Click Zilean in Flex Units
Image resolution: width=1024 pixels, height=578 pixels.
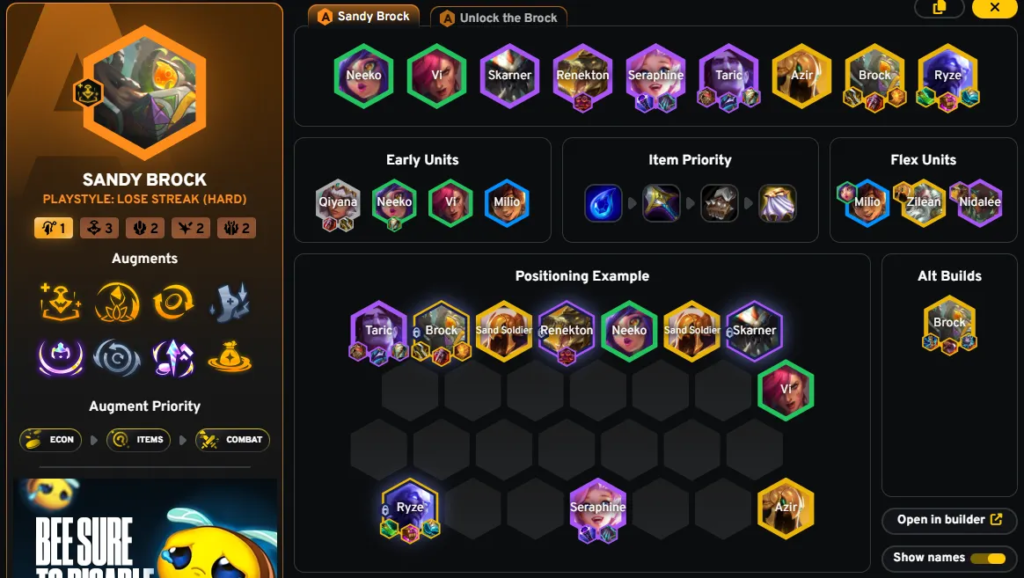pyautogui.click(x=923, y=203)
